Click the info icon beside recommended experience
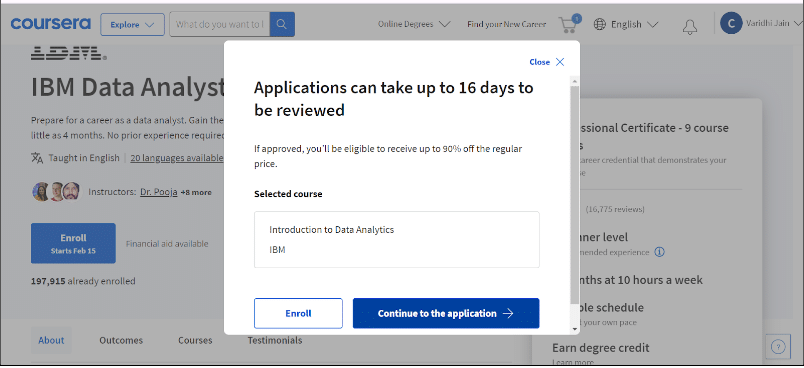804x368 pixels. click(660, 252)
